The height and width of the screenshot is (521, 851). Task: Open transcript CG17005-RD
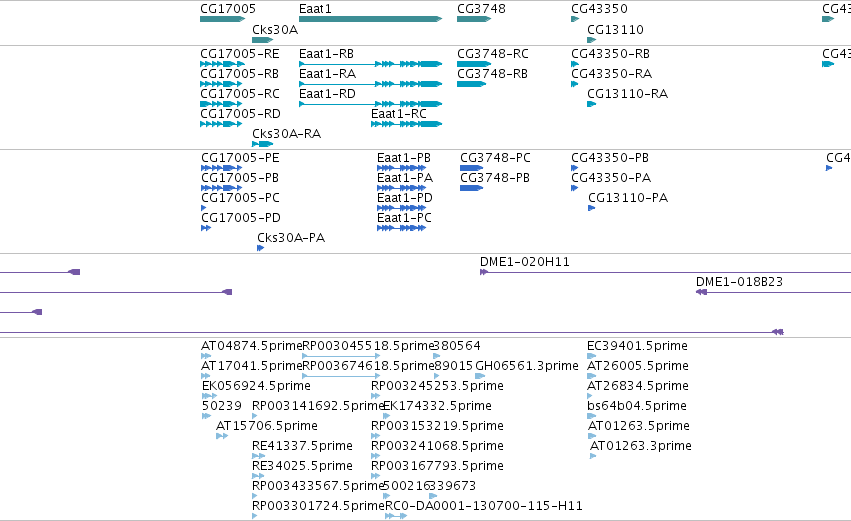coord(240,114)
